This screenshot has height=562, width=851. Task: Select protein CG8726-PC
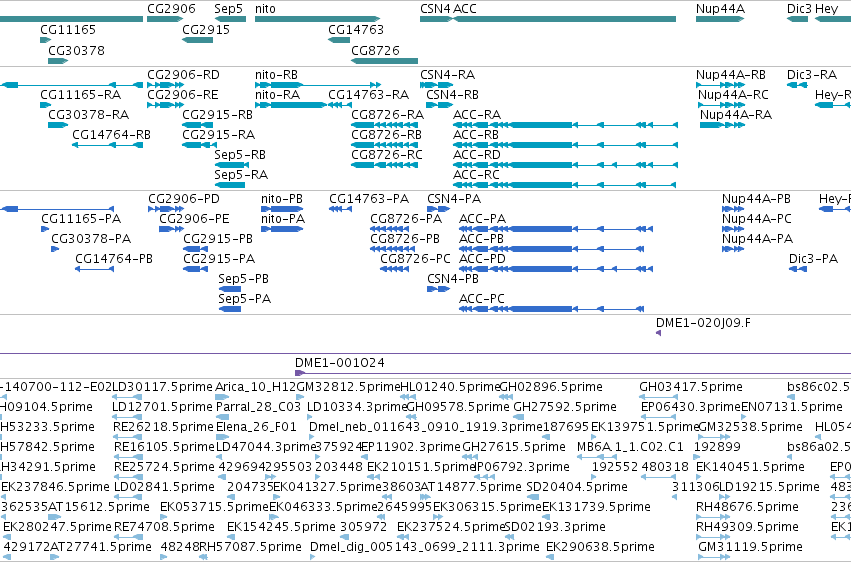coord(415,259)
